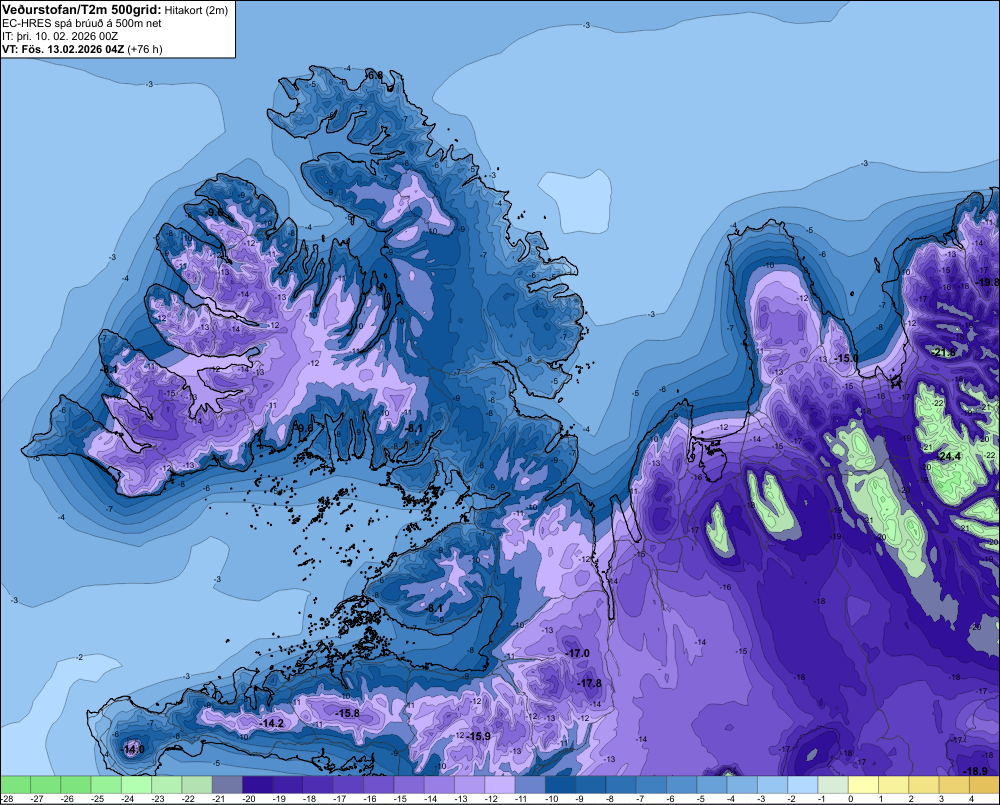Click the 'EC-HRES spá brúuð á 500m net' line
Viewport: 1000px width, 805px height.
[x=82, y=23]
